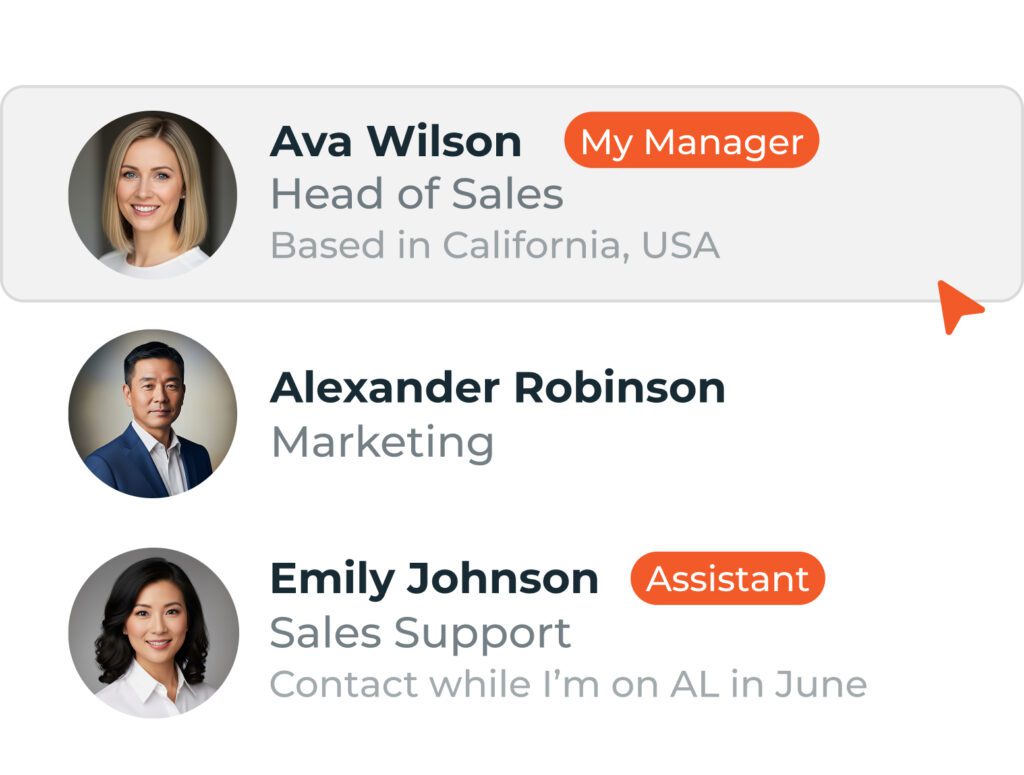Open the Ava Wilson name link
1024x775 pixels.
click(396, 141)
